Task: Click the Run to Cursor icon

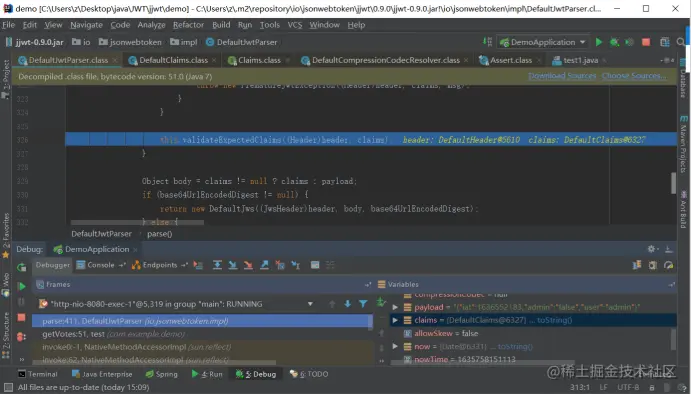Action: coord(296,265)
